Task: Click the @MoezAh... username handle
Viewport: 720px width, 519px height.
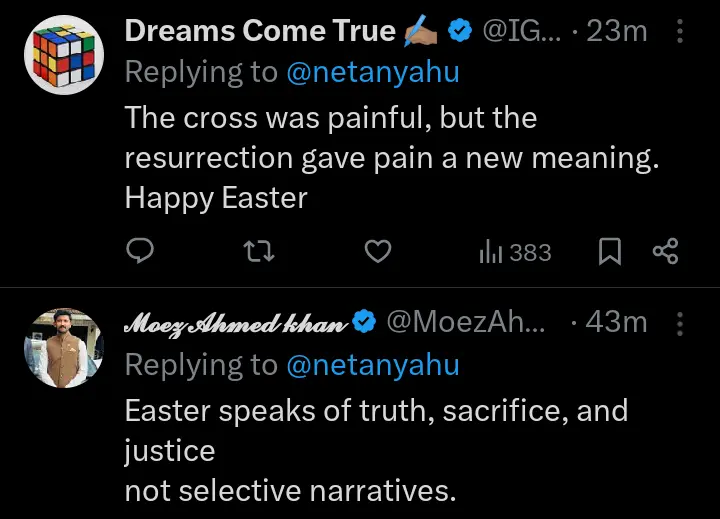Action: tap(465, 322)
